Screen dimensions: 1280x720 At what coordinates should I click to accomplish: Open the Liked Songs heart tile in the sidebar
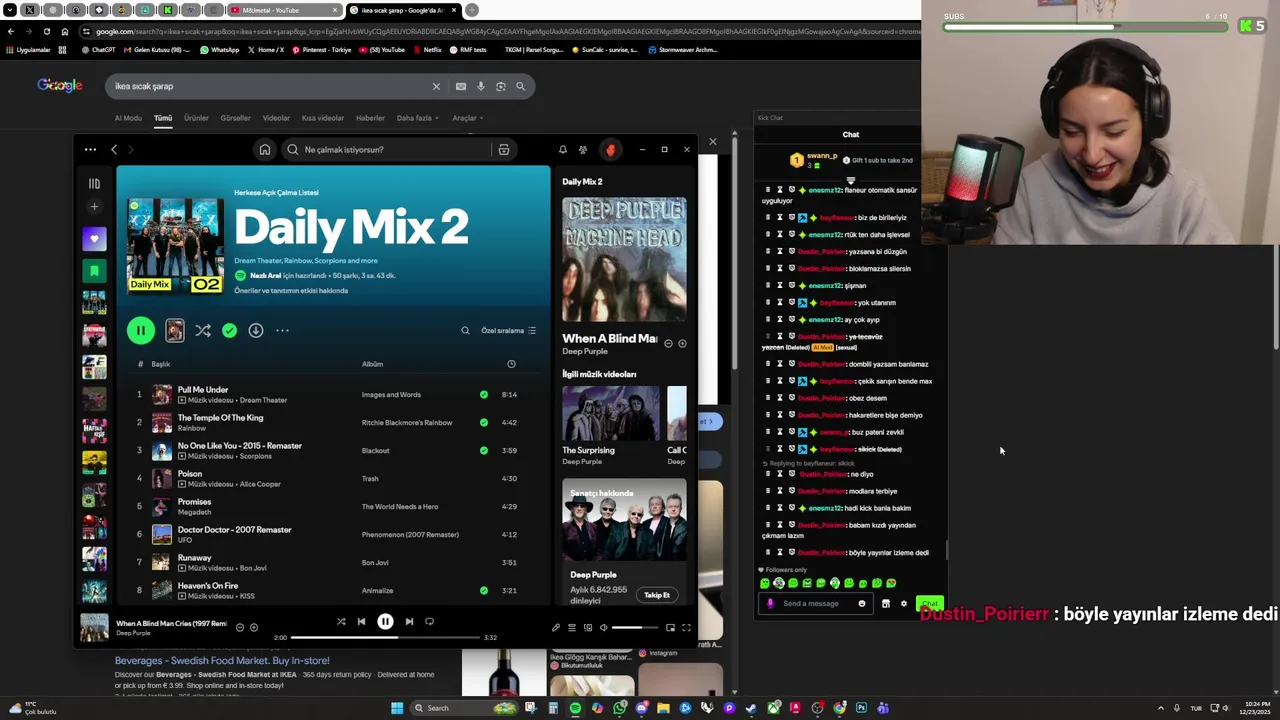pos(94,239)
